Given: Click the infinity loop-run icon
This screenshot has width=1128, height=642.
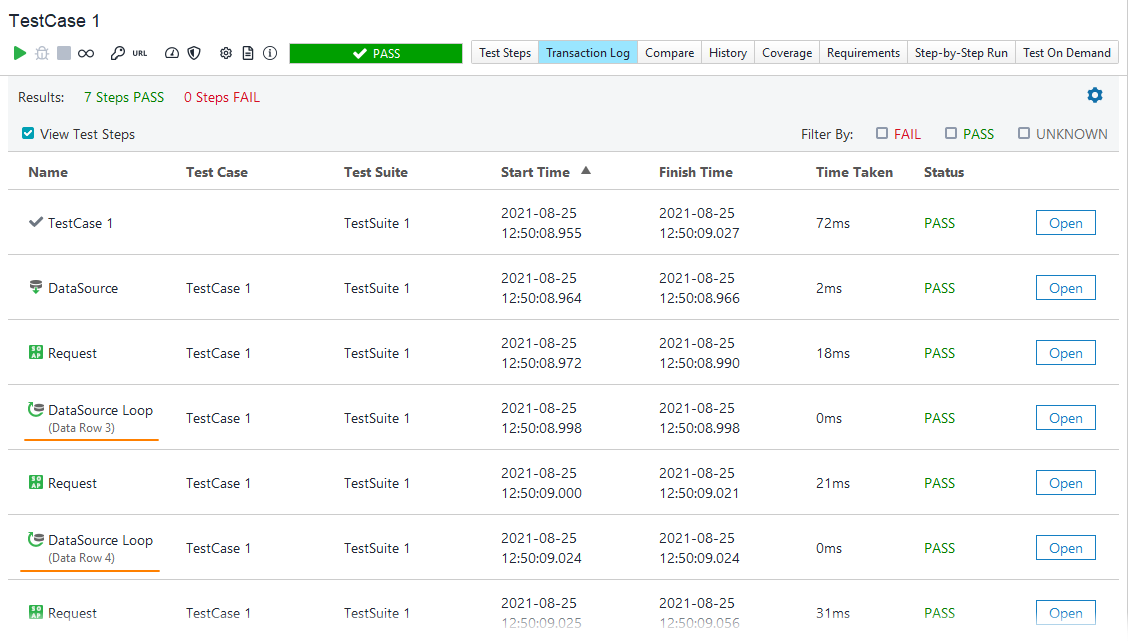Looking at the screenshot, I should click(85, 53).
